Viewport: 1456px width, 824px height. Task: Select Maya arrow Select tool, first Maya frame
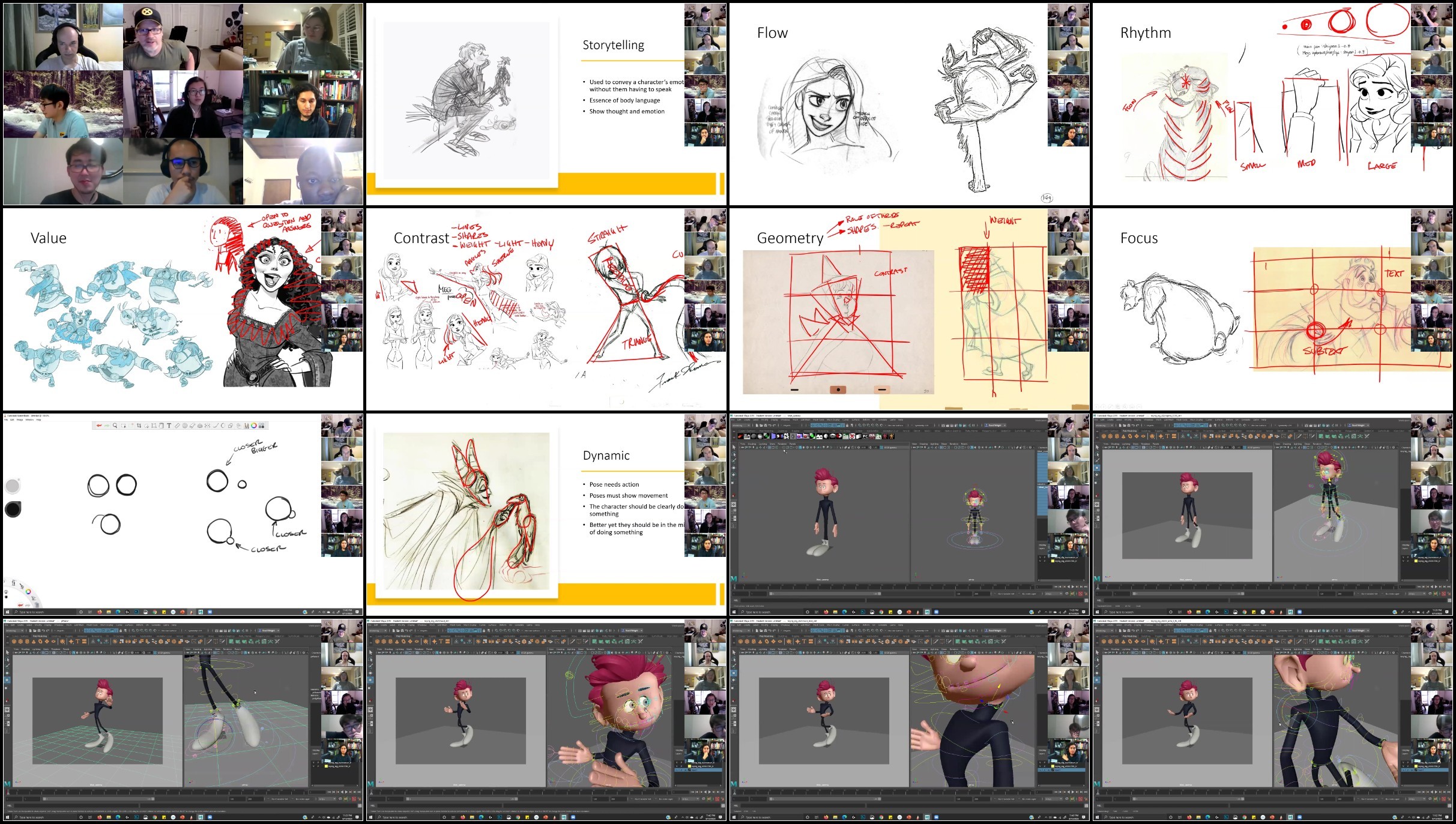click(x=734, y=447)
